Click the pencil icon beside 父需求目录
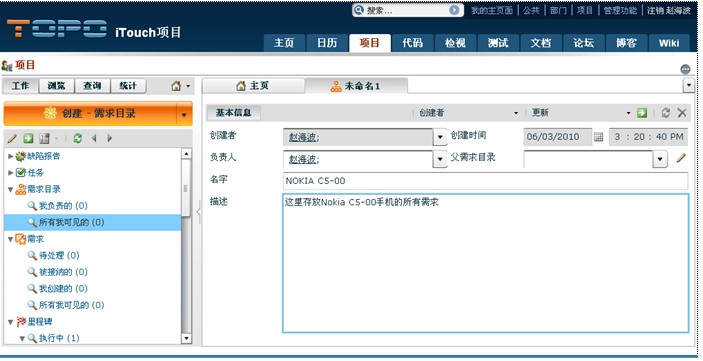 click(x=681, y=158)
